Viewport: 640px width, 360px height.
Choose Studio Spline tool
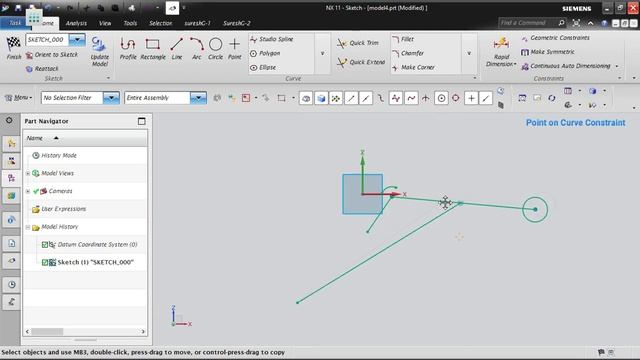(272, 39)
